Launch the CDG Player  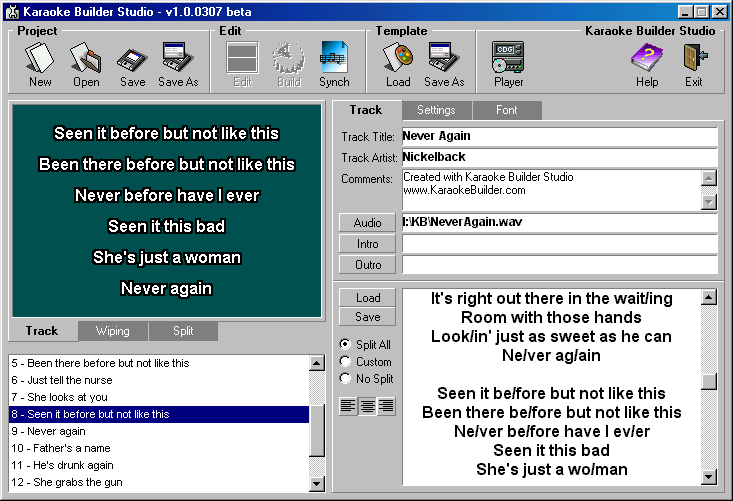508,64
